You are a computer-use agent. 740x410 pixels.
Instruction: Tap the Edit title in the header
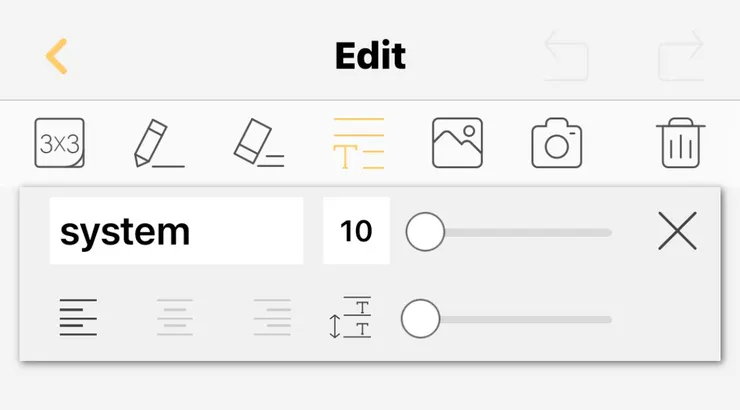click(370, 56)
